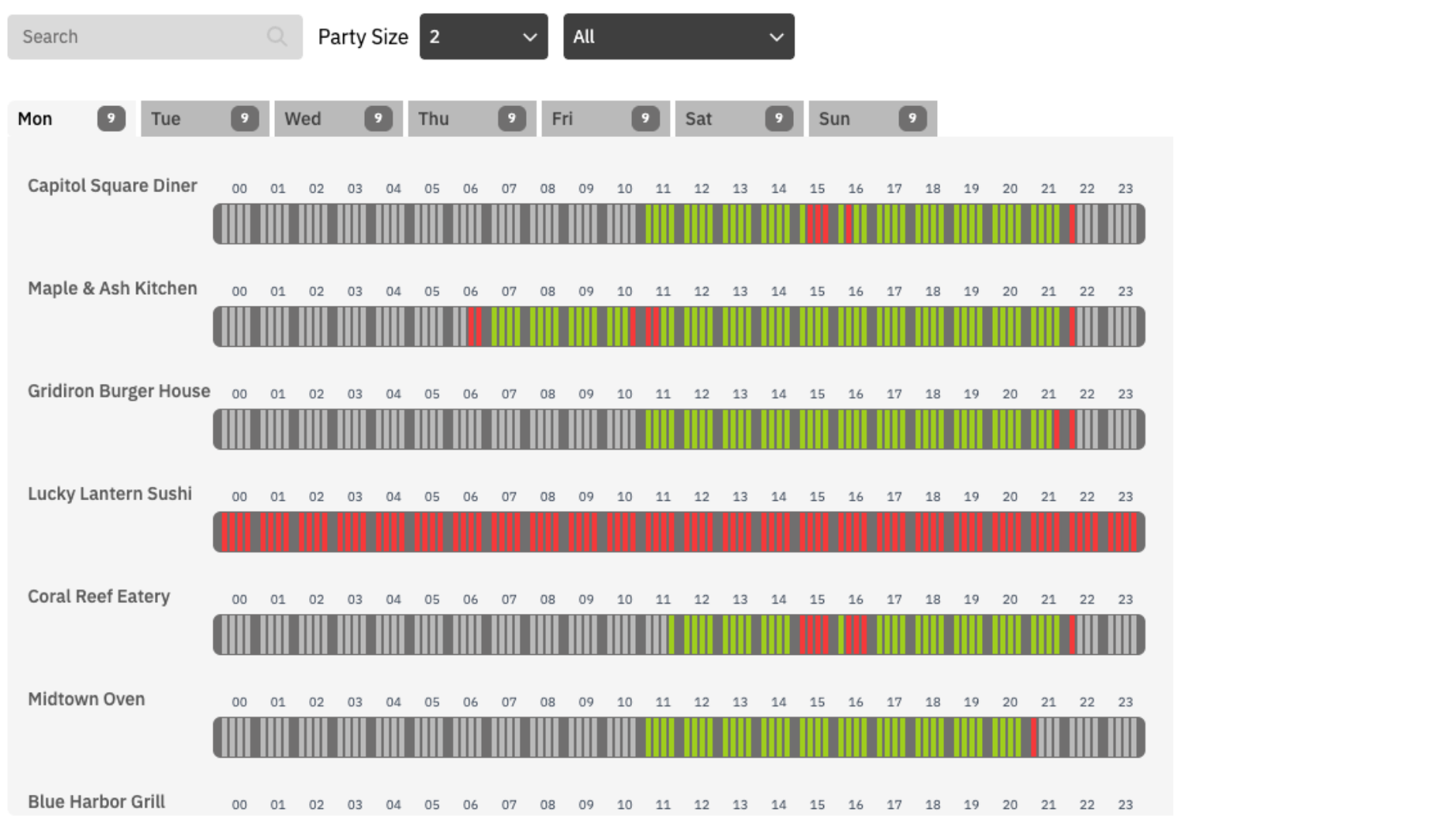Click Maple & Ash Kitchen's 06:00 red slot

(x=472, y=327)
